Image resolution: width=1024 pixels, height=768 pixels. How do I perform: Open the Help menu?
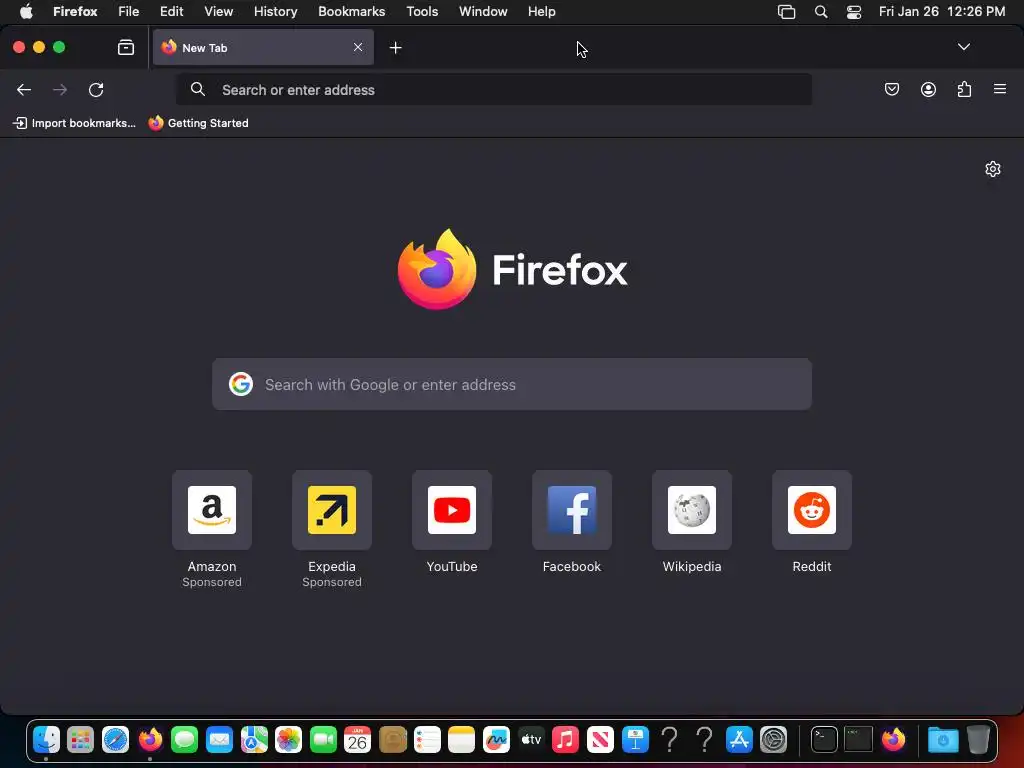click(541, 12)
